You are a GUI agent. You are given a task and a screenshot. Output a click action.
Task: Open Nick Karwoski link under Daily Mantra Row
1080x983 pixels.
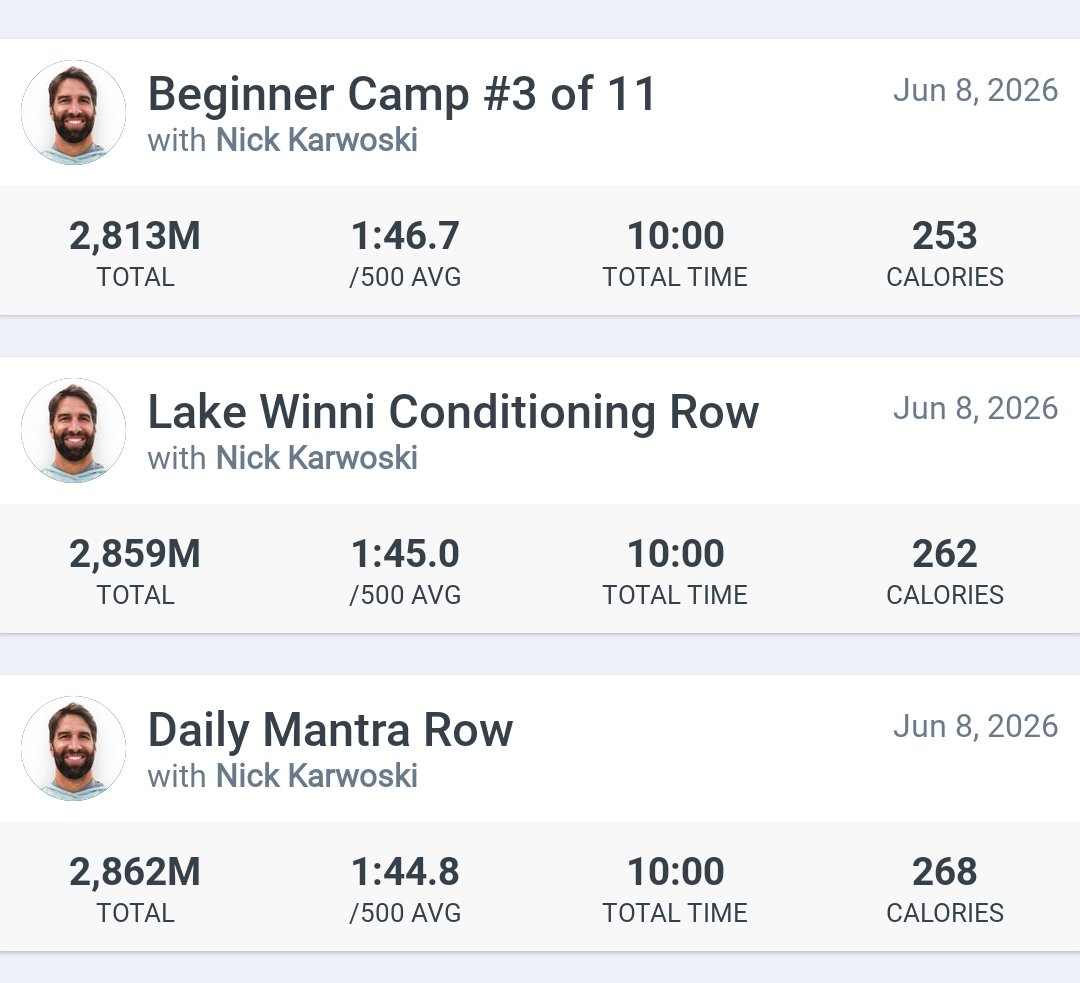317,776
